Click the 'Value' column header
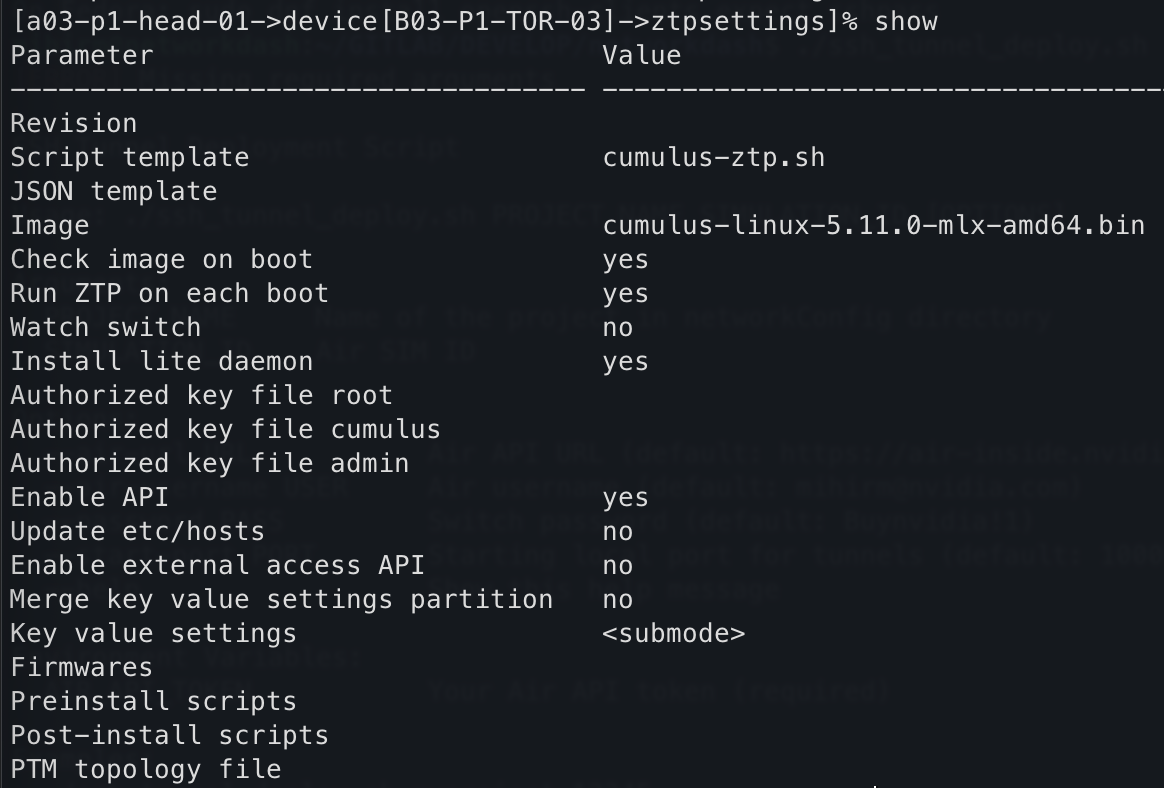Screen dimensions: 1164x788 pyautogui.click(x=642, y=55)
